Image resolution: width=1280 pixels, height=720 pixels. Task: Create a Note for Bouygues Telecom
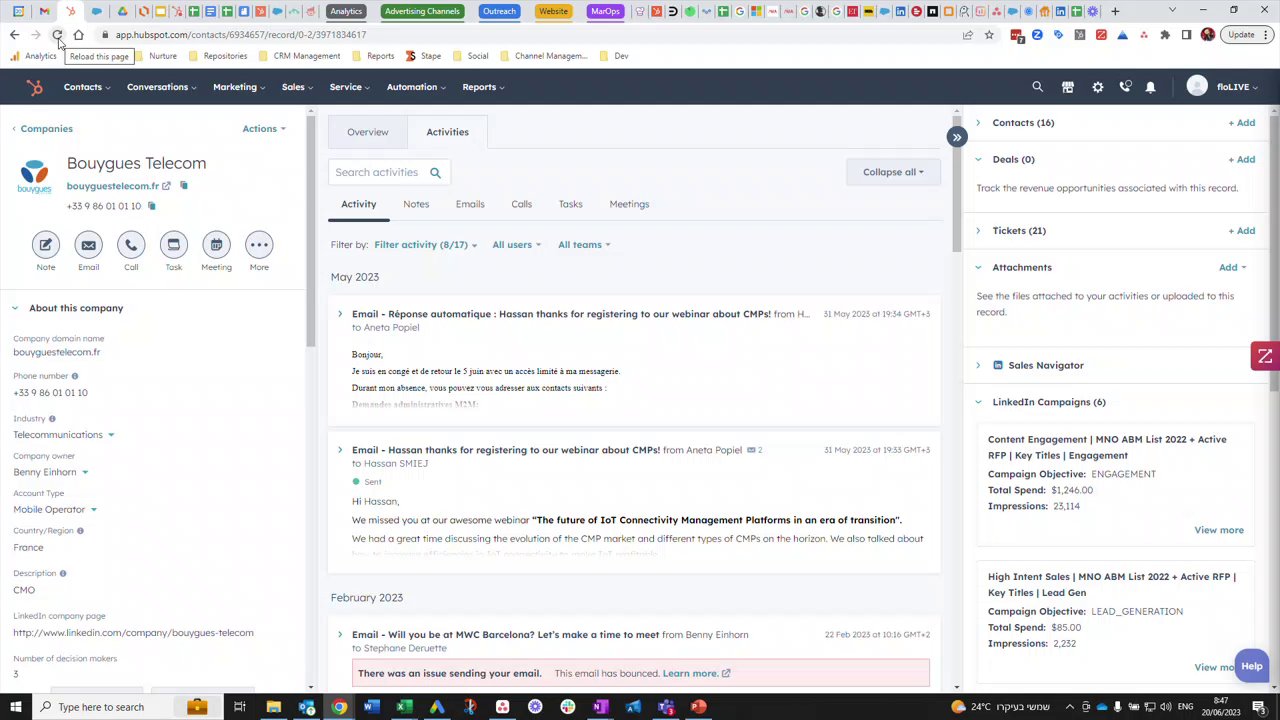point(45,245)
